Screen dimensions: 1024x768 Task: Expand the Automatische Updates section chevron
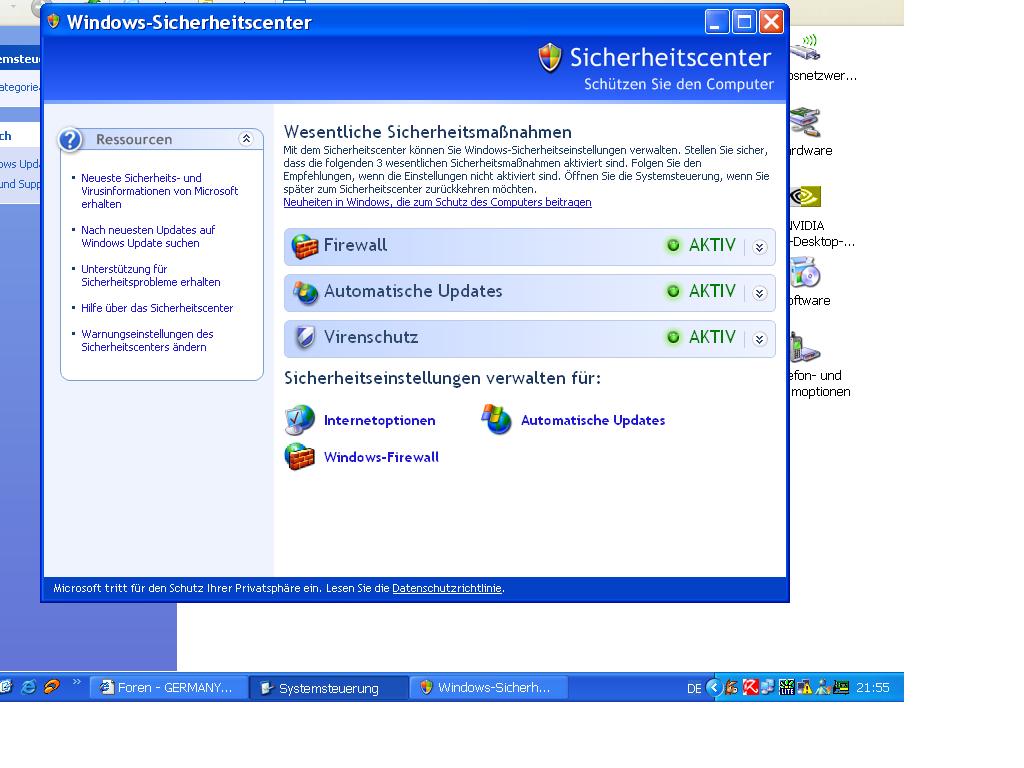[759, 293]
